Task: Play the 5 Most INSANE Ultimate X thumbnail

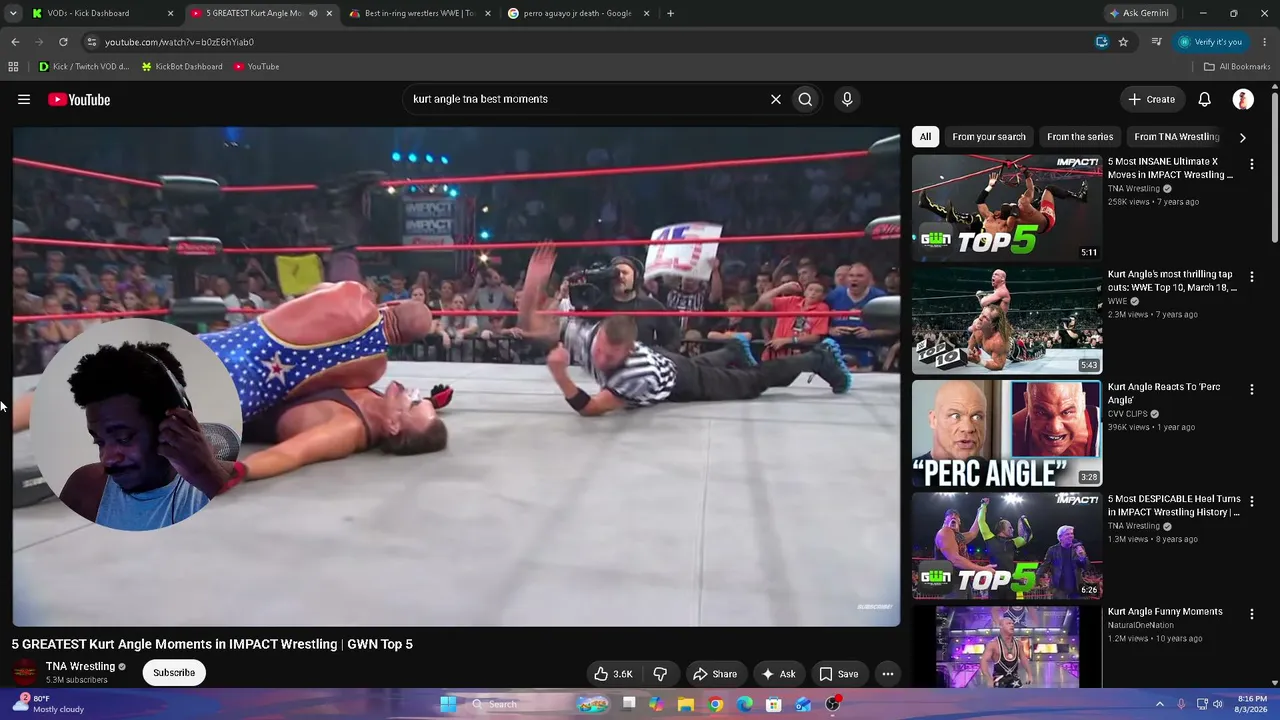Action: (1007, 208)
